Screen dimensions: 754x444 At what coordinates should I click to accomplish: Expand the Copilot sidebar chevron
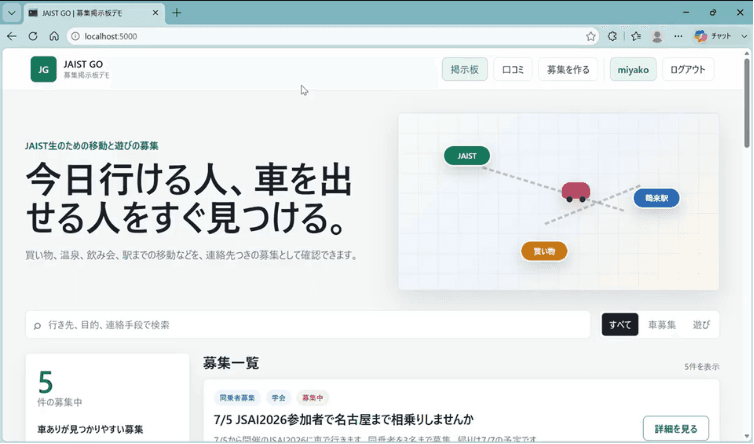(x=744, y=36)
